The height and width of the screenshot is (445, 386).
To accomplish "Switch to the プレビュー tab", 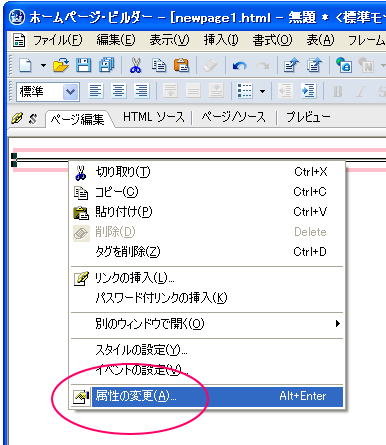I will pos(308,117).
